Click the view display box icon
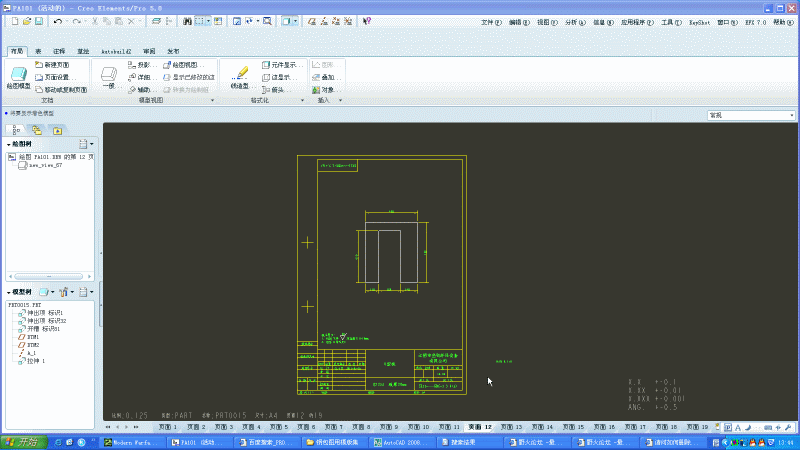Screen dimensions: 800x450 click(286, 21)
